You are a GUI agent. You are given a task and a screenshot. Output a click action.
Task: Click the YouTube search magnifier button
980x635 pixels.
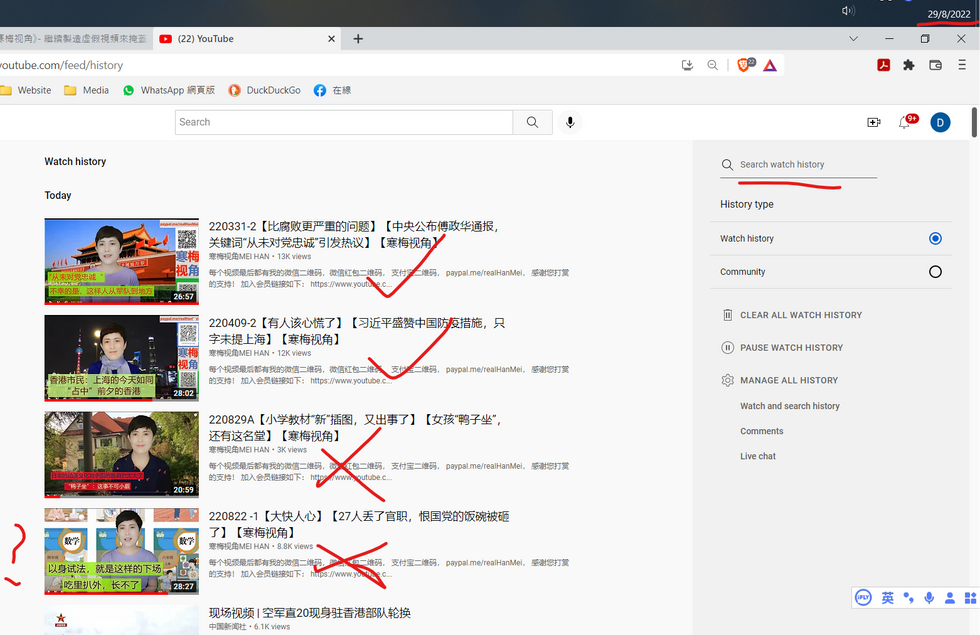point(532,122)
